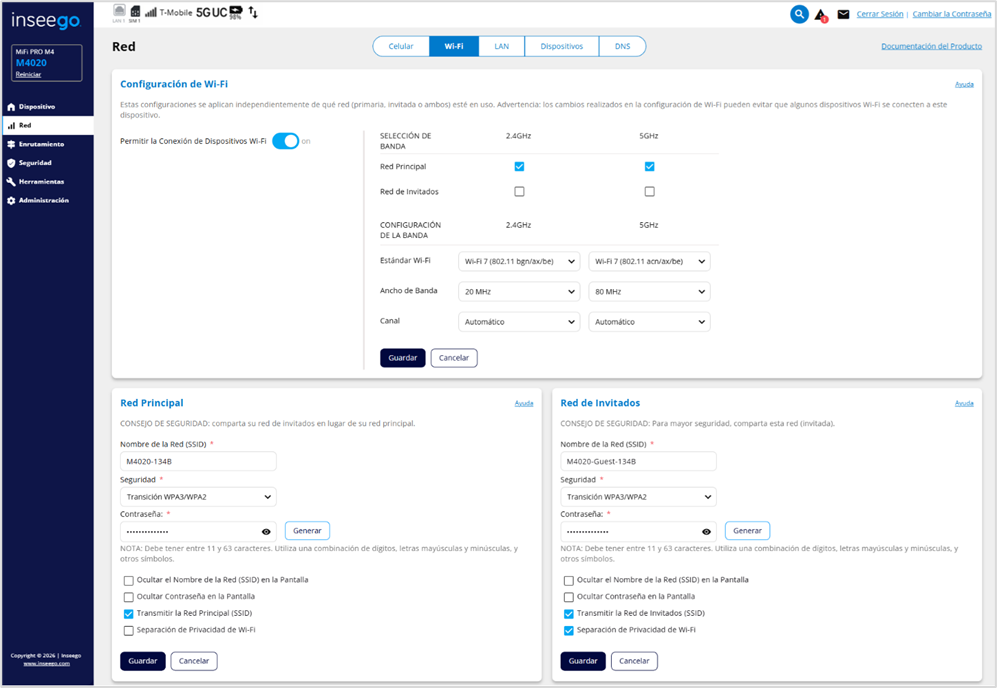This screenshot has height=688, width=997.
Task: Click the Administración gear icon in sidebar
Action: (x=11, y=201)
